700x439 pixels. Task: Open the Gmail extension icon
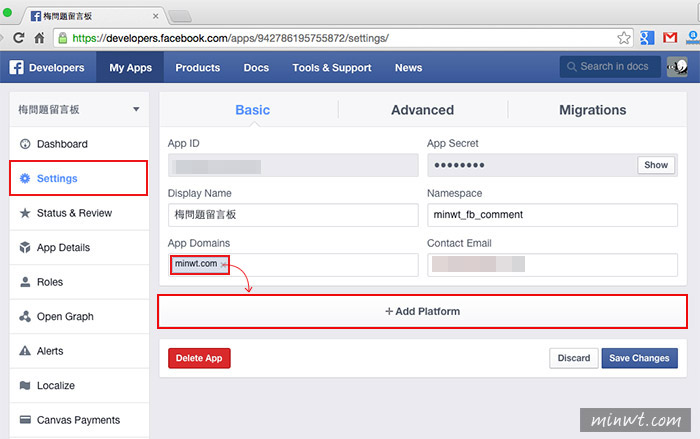pyautogui.click(x=670, y=38)
